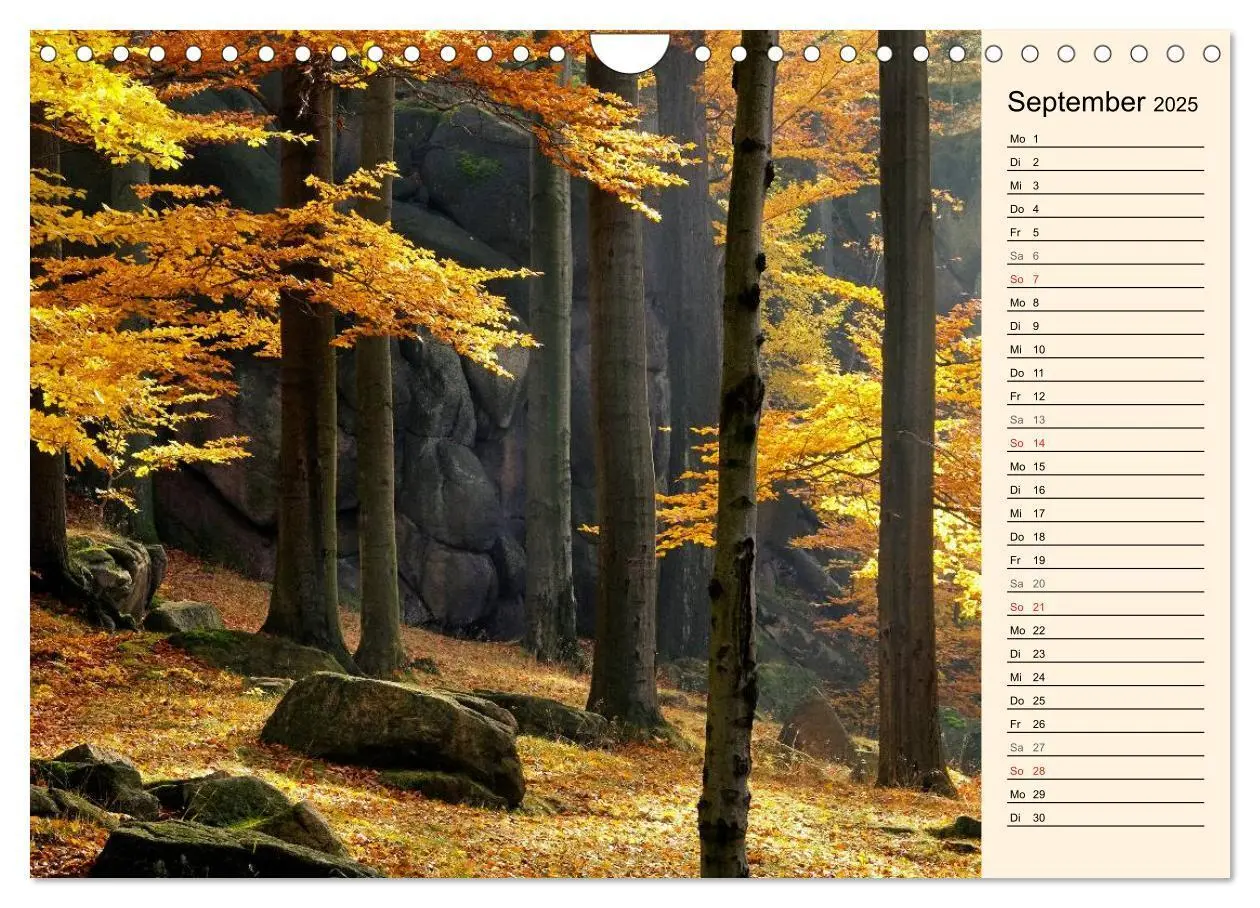Select the red Sunday row So 7
Screen dimensions: 1260x908
1105,279
